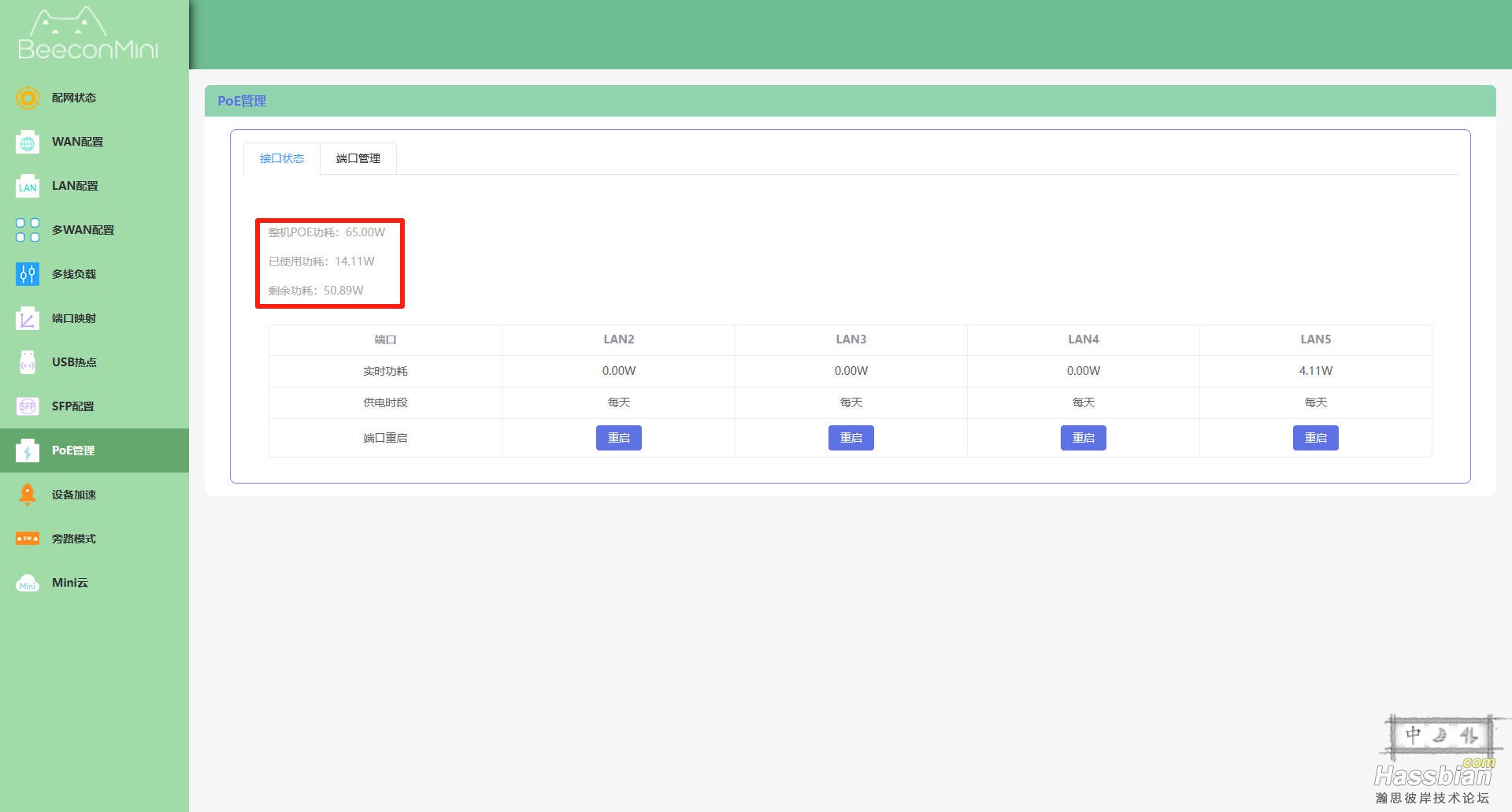
Task: Click the 每天 schedule cell for LAN4
Action: tap(1084, 402)
